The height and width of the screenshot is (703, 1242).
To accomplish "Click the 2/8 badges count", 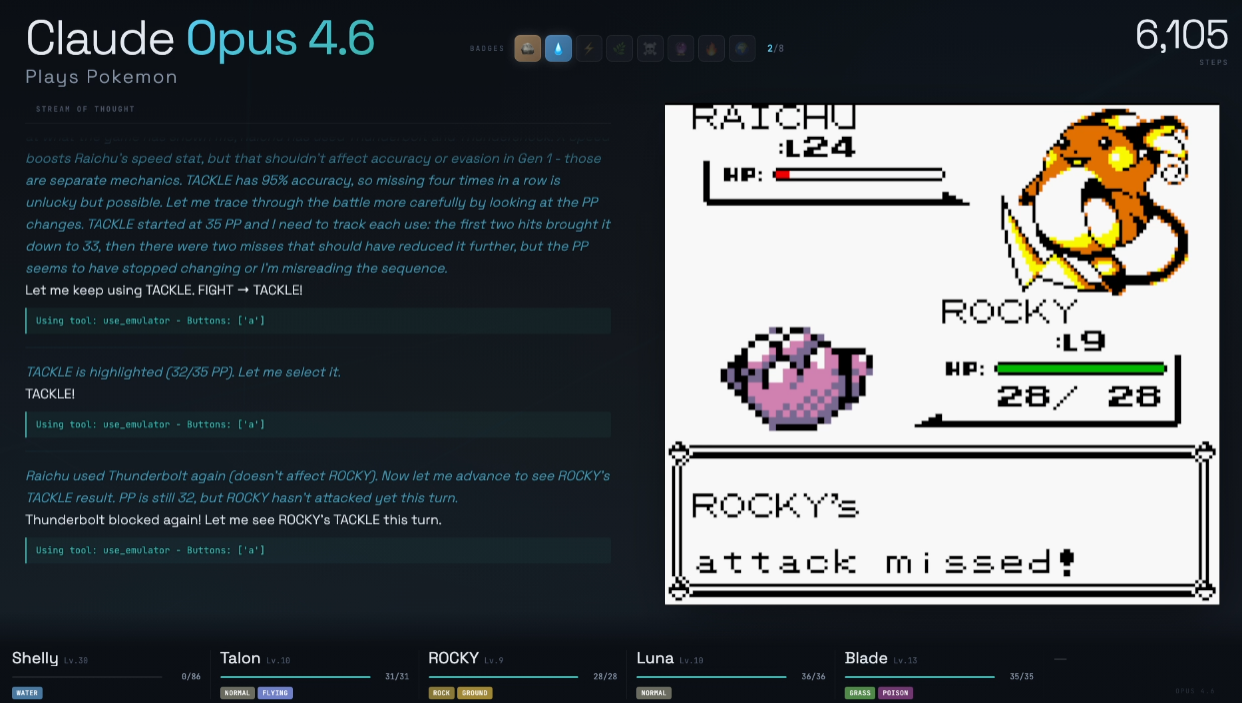I will [775, 48].
